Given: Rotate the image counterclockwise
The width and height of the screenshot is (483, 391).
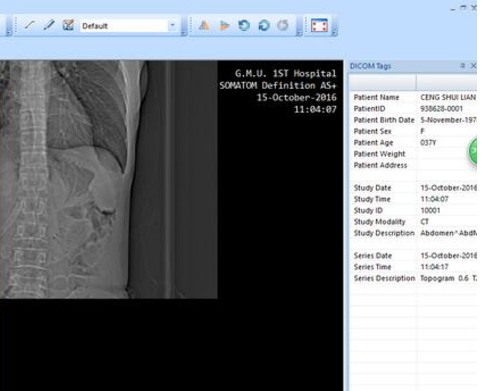Looking at the screenshot, I should pos(244,25).
